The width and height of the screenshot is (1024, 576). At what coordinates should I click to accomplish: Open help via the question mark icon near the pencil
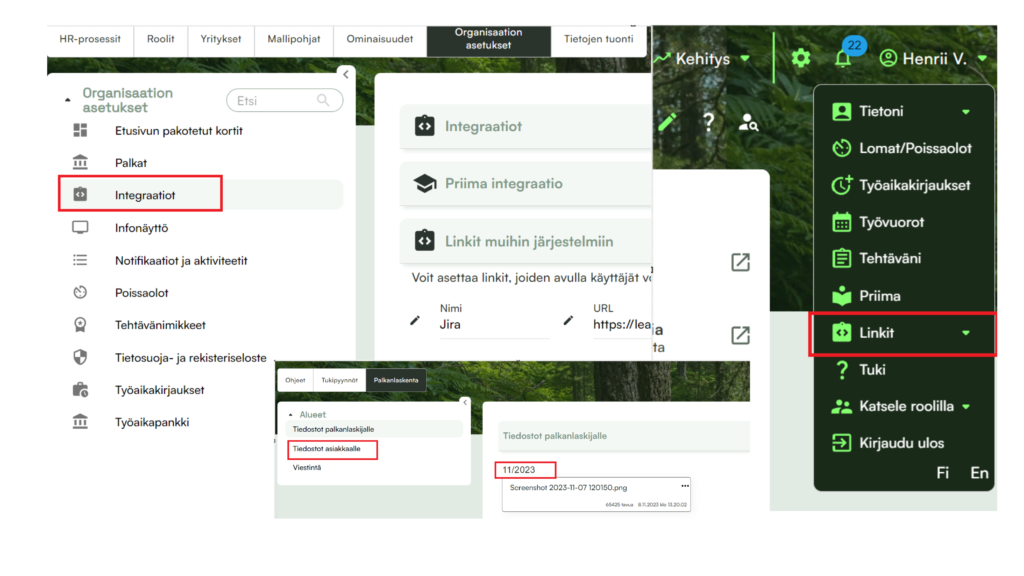(709, 121)
